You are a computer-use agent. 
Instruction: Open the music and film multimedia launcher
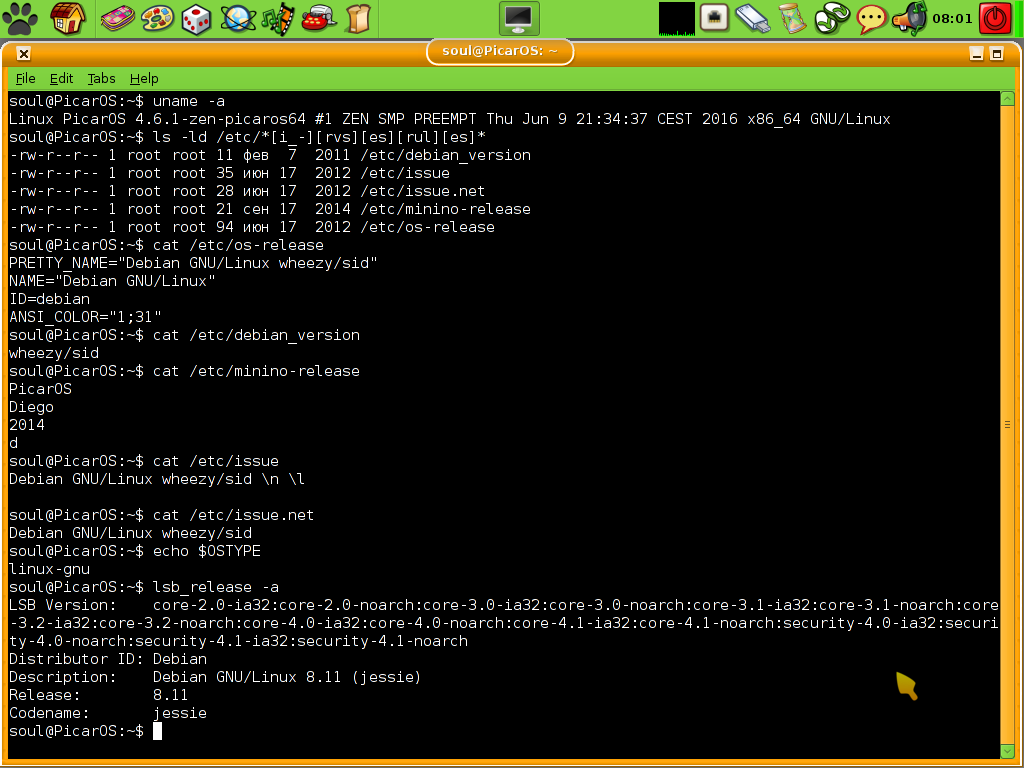(x=278, y=19)
